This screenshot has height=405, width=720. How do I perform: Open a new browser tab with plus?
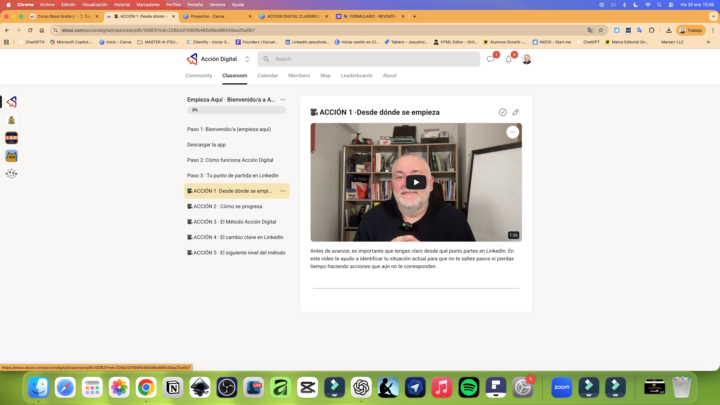pyautogui.click(x=415, y=16)
